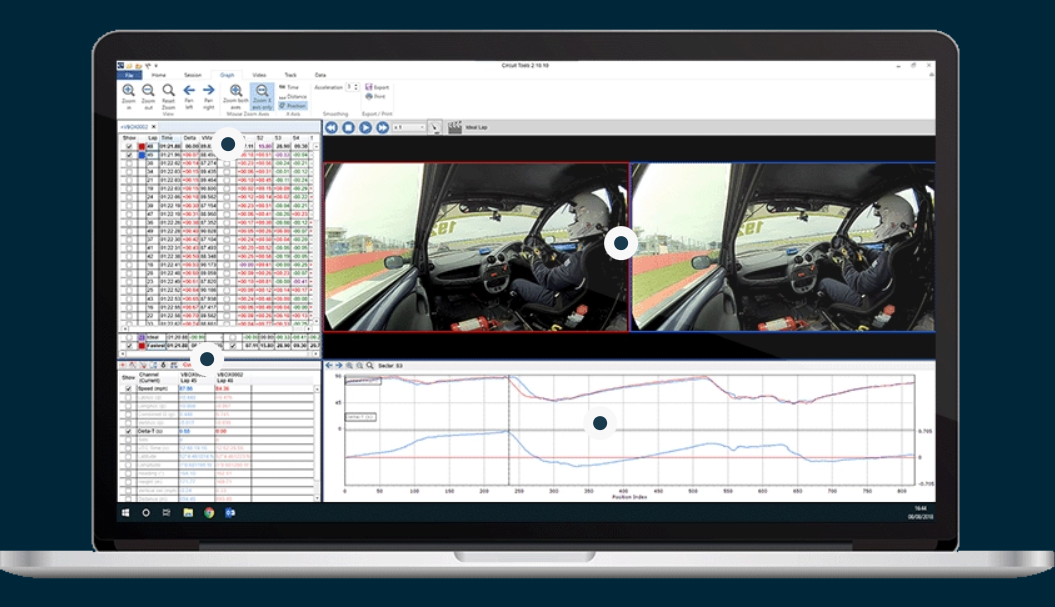Viewport: 1055px width, 607px height.
Task: Switch to the Data ribbon tab
Action: coord(320,75)
